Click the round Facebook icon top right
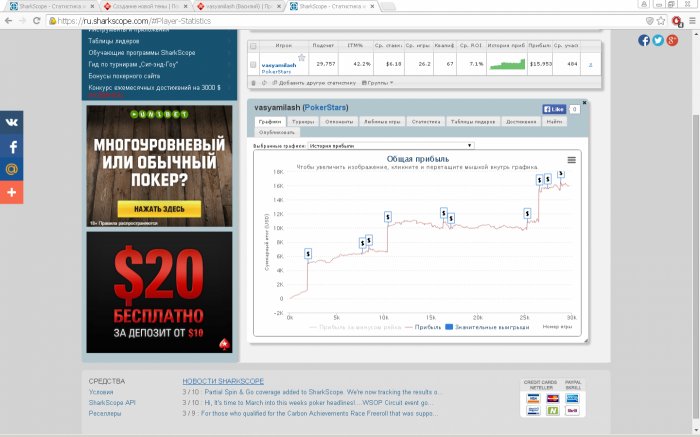 [644, 40]
